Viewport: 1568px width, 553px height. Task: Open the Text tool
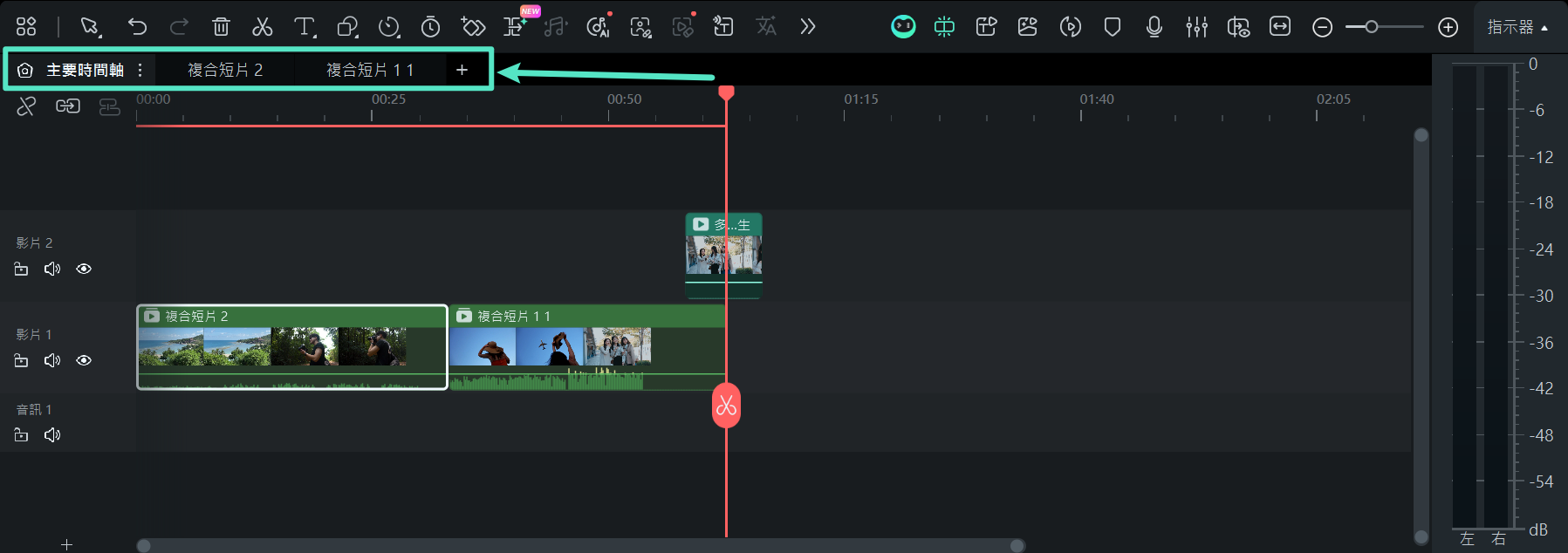304,27
